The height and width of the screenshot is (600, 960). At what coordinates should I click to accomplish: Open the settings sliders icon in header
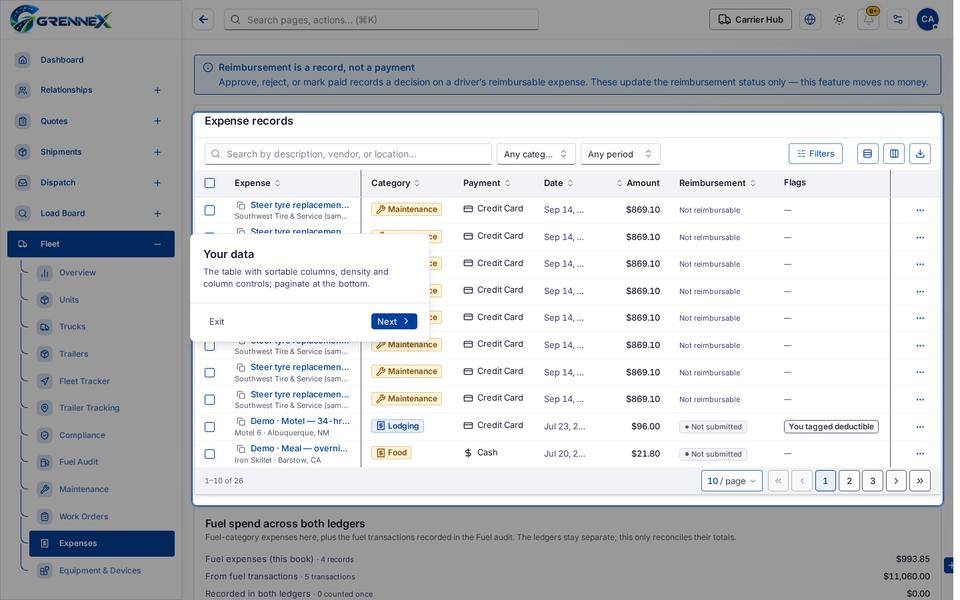[x=898, y=20]
